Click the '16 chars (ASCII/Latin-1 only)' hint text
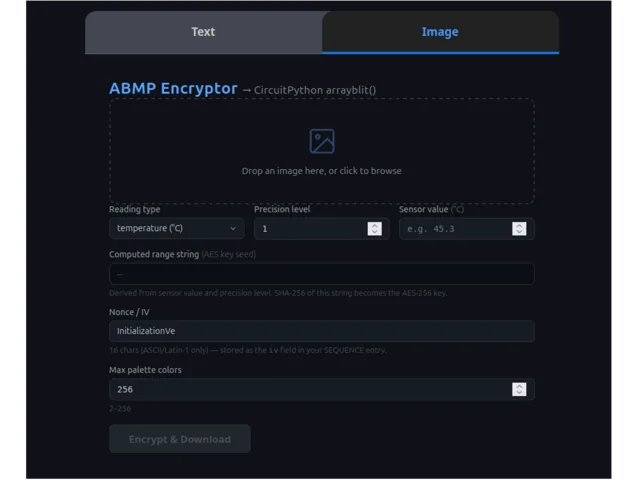This screenshot has width=640, height=480. point(159,350)
